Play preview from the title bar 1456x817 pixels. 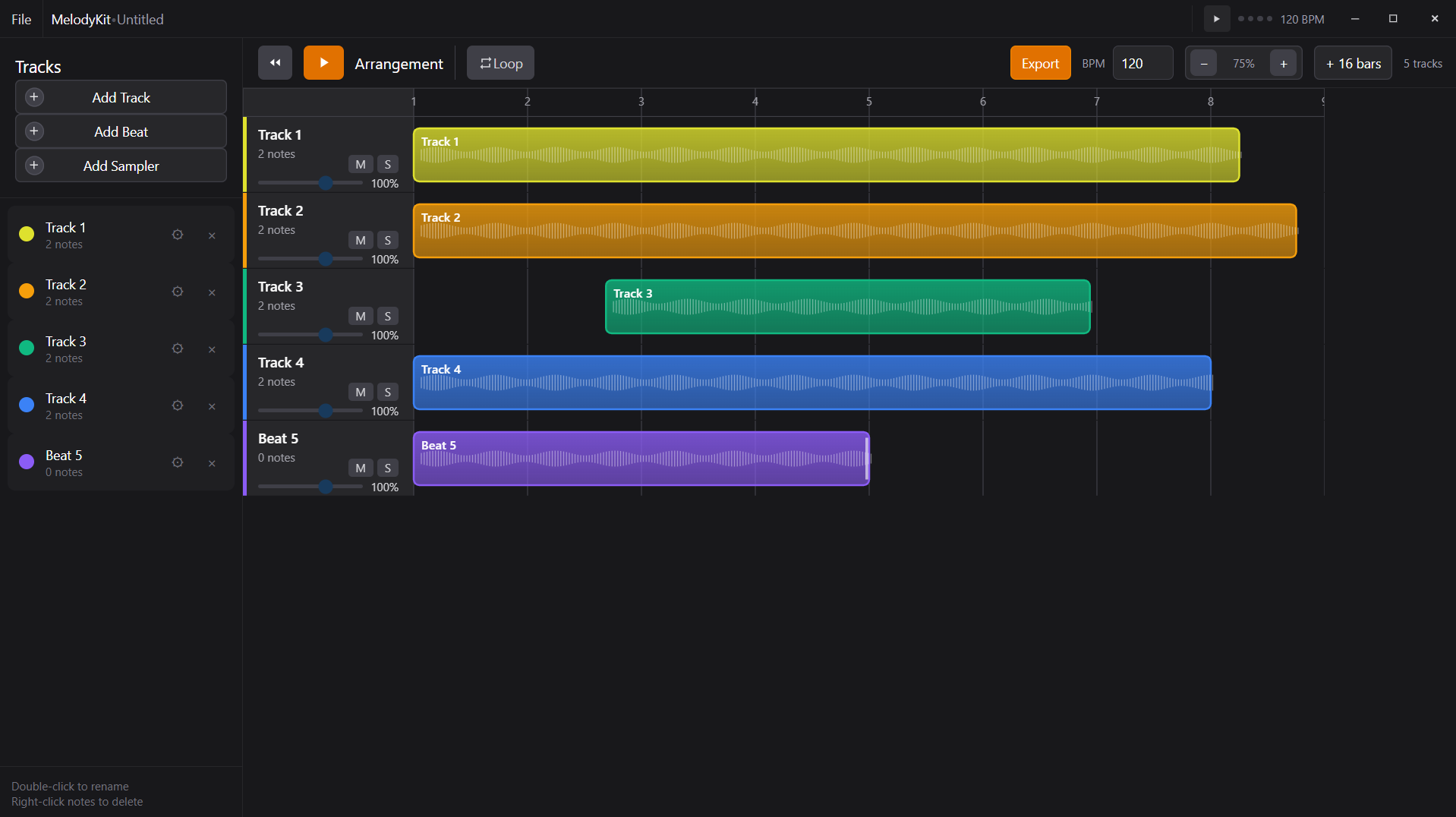pyautogui.click(x=1216, y=19)
